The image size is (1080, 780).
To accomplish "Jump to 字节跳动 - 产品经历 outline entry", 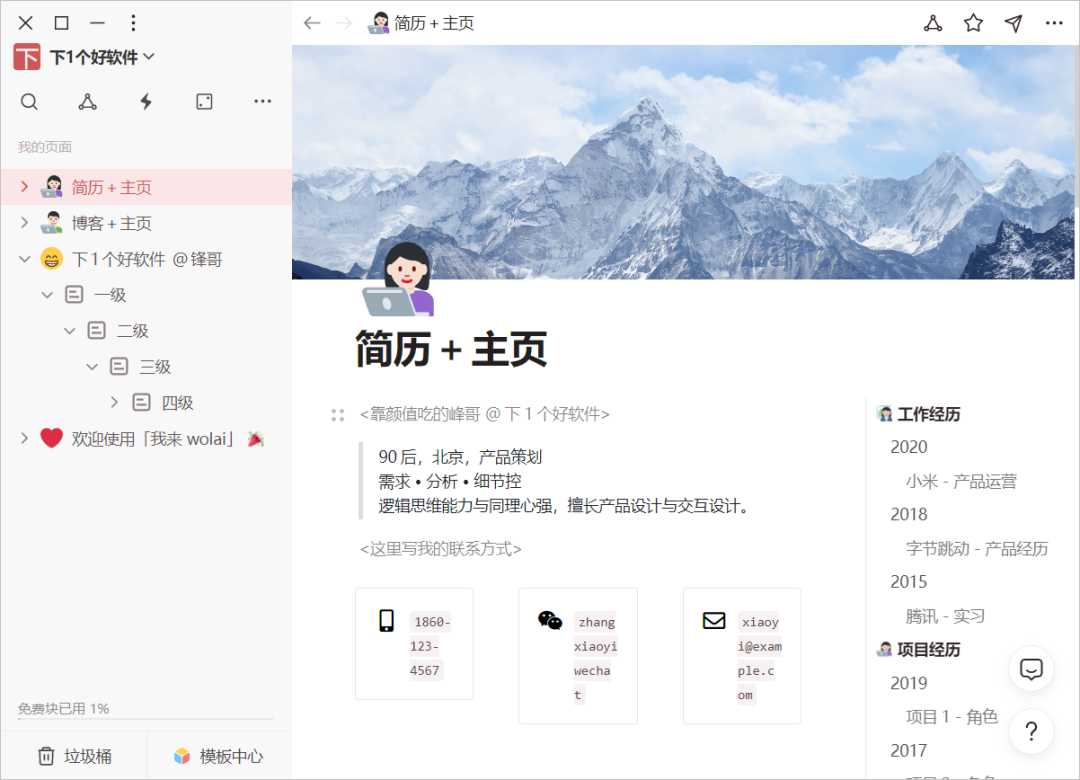I will (977, 548).
